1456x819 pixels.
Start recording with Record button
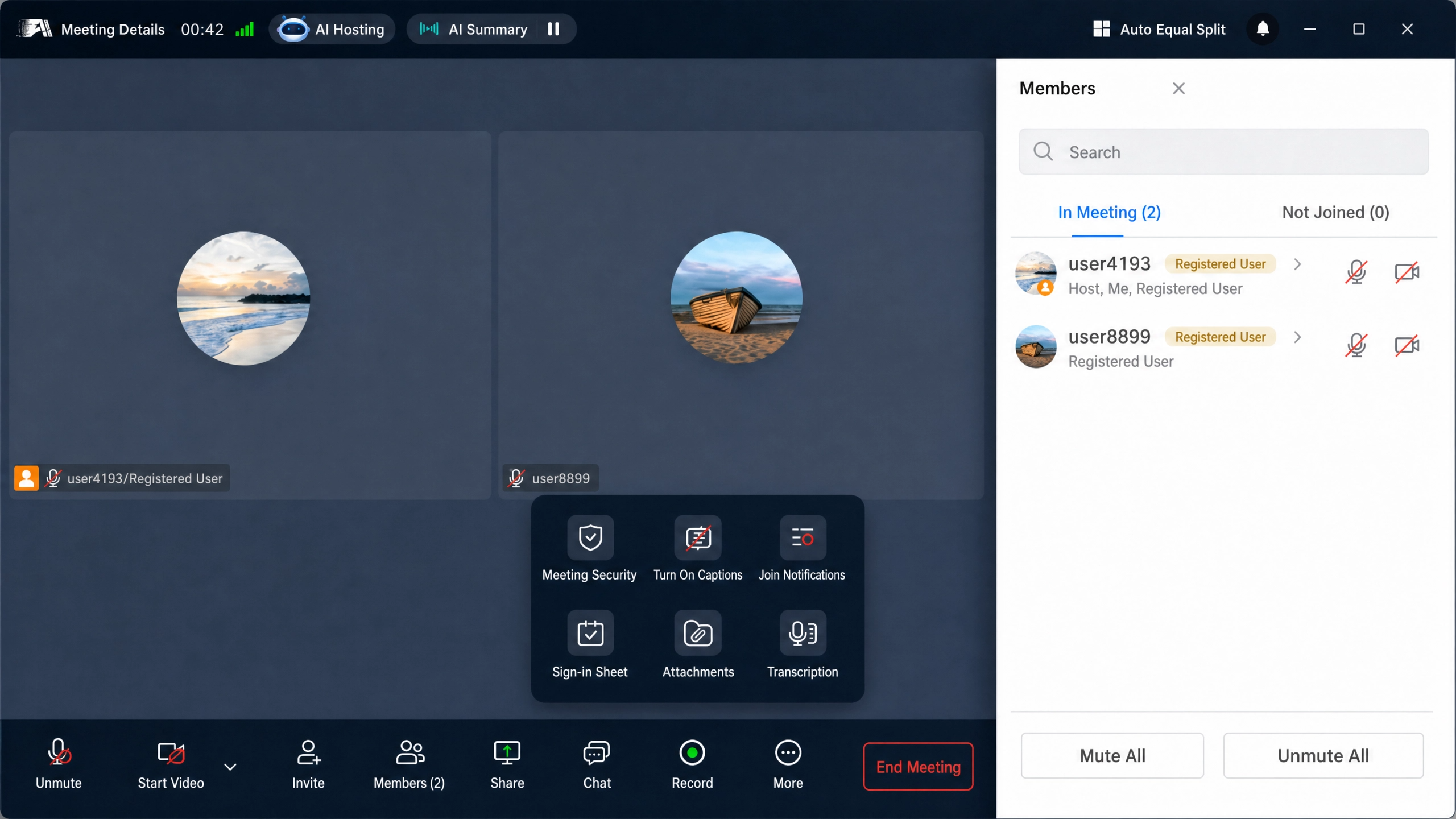692,764
